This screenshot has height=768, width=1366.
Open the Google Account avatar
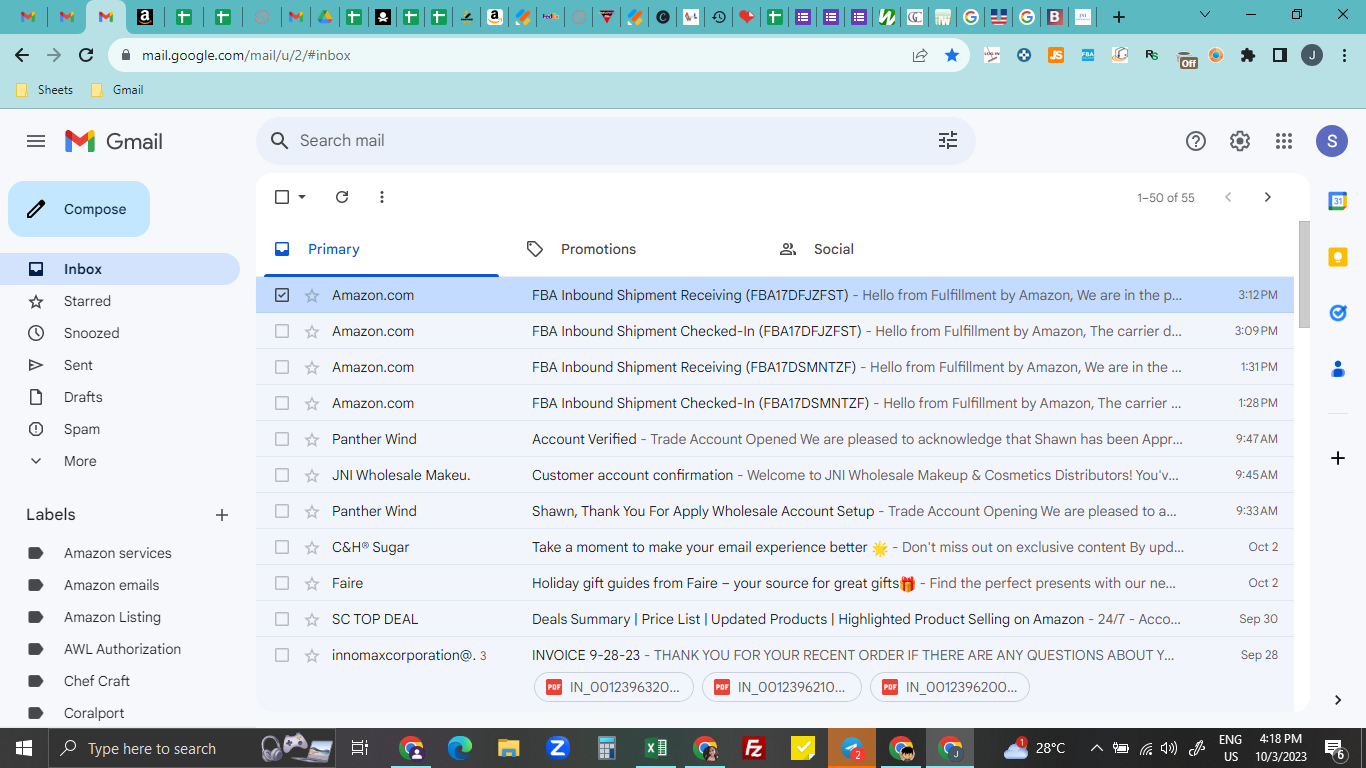[x=1332, y=141]
